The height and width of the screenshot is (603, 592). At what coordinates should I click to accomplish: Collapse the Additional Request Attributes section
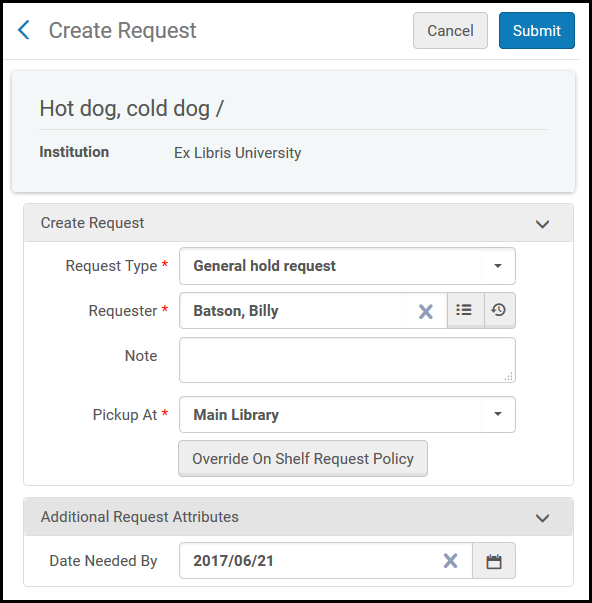tap(542, 518)
